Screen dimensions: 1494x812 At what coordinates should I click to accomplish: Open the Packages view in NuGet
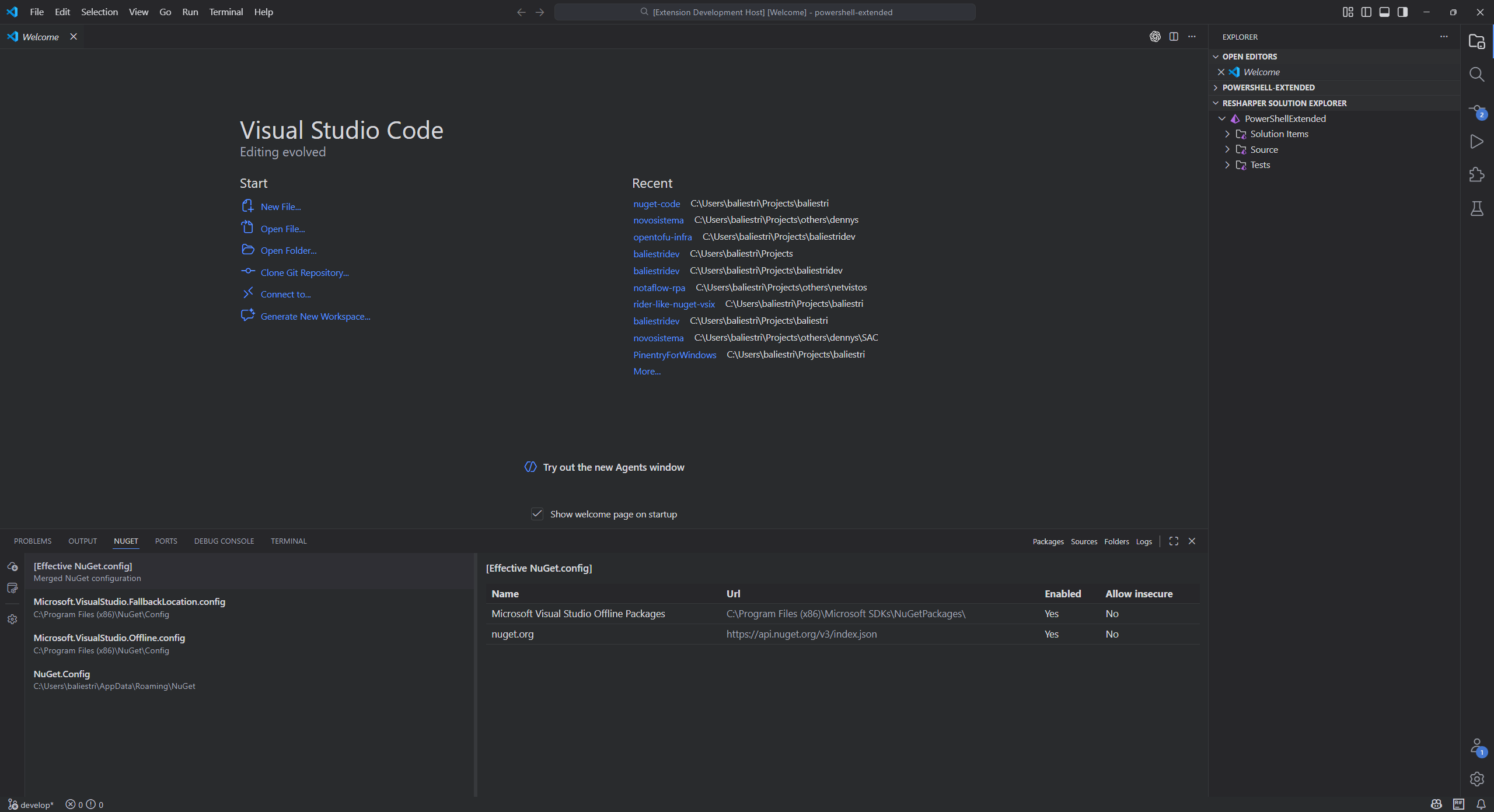click(1048, 542)
